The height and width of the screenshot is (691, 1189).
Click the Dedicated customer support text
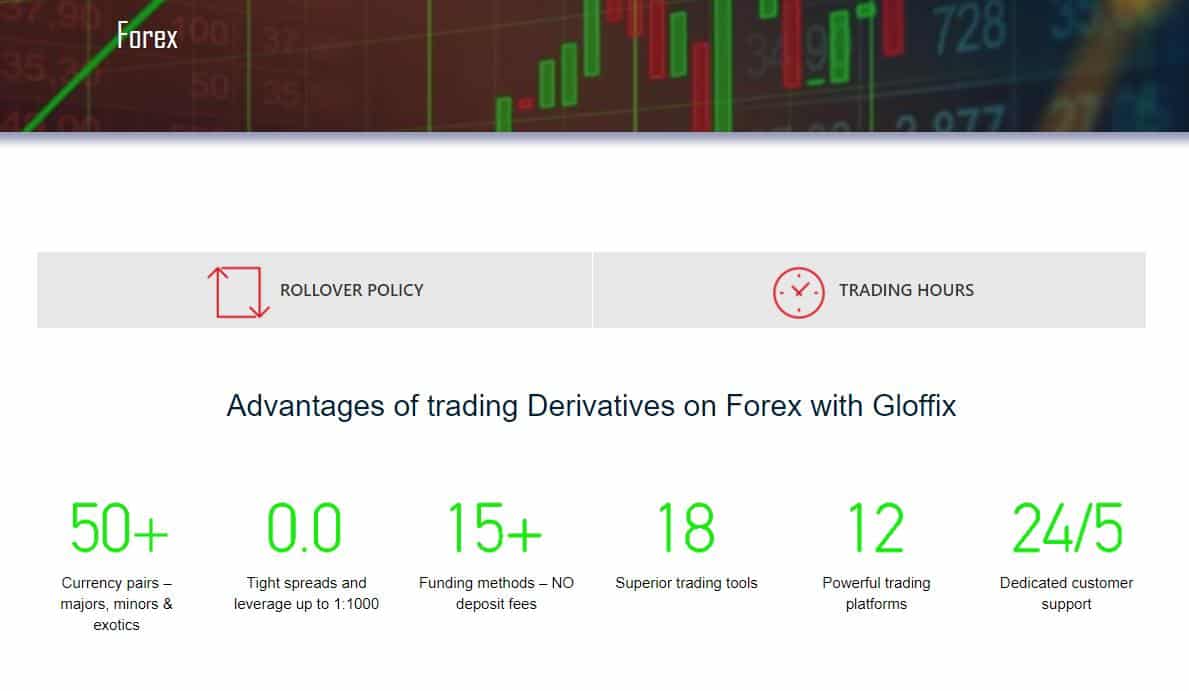click(x=1066, y=593)
